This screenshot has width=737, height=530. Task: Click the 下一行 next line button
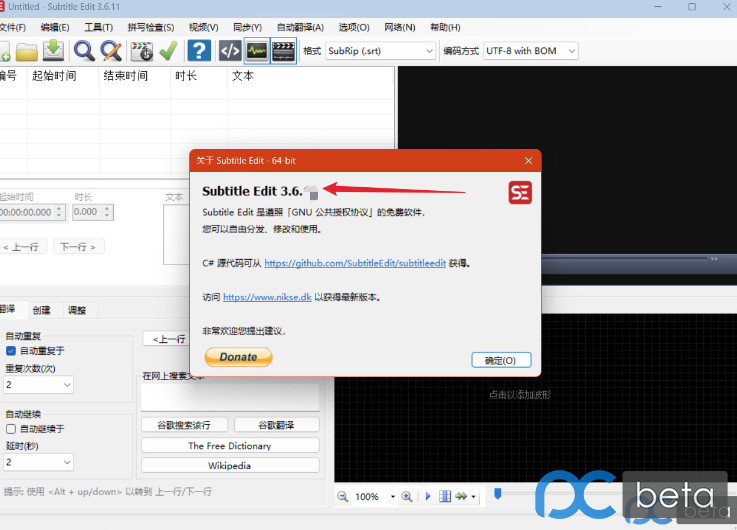[x=78, y=247]
